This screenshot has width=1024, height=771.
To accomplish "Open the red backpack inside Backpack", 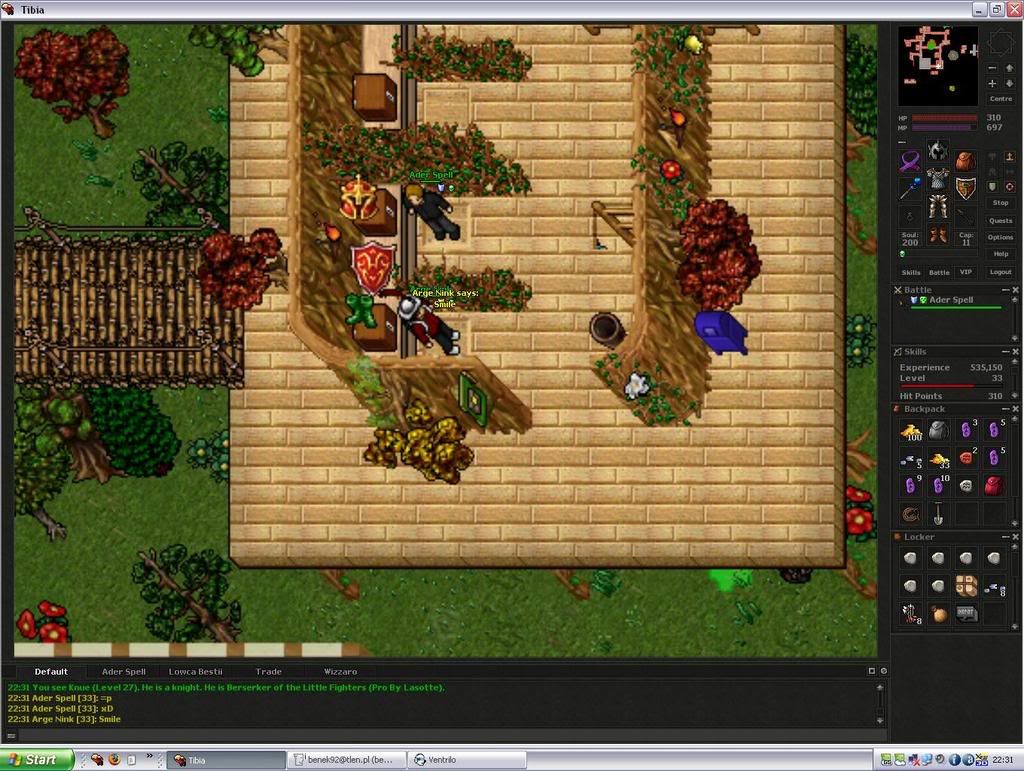I will [x=993, y=486].
